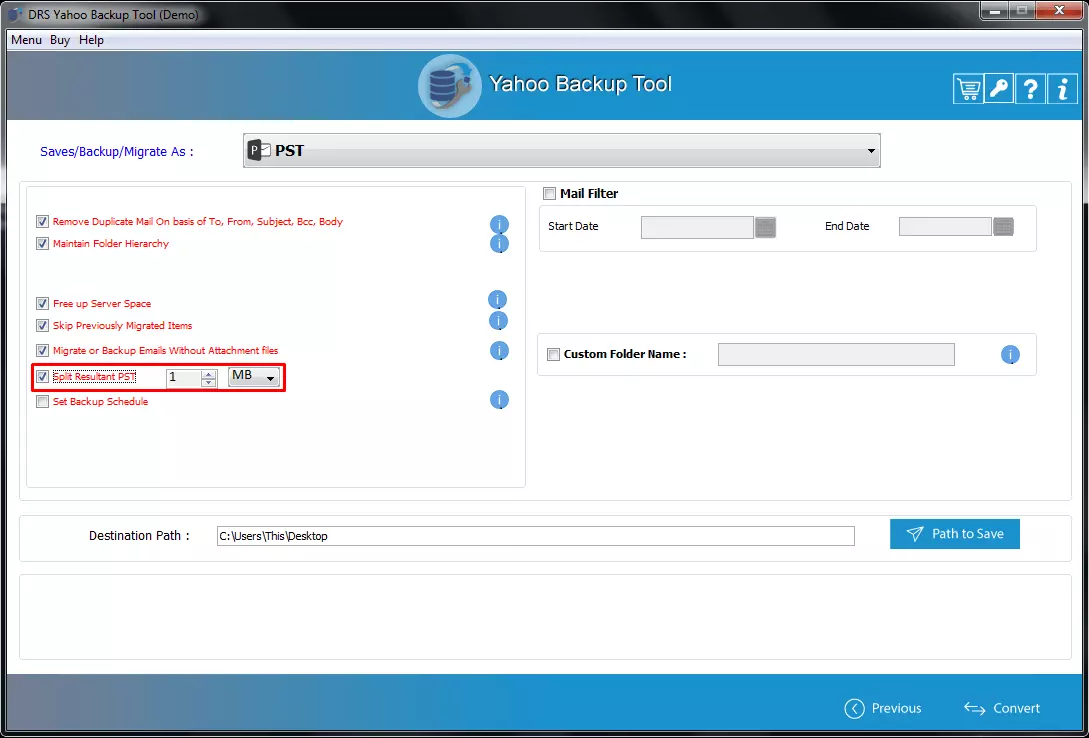Click the Convert button
Screen dimensions: 1089x738
[x=1002, y=708]
